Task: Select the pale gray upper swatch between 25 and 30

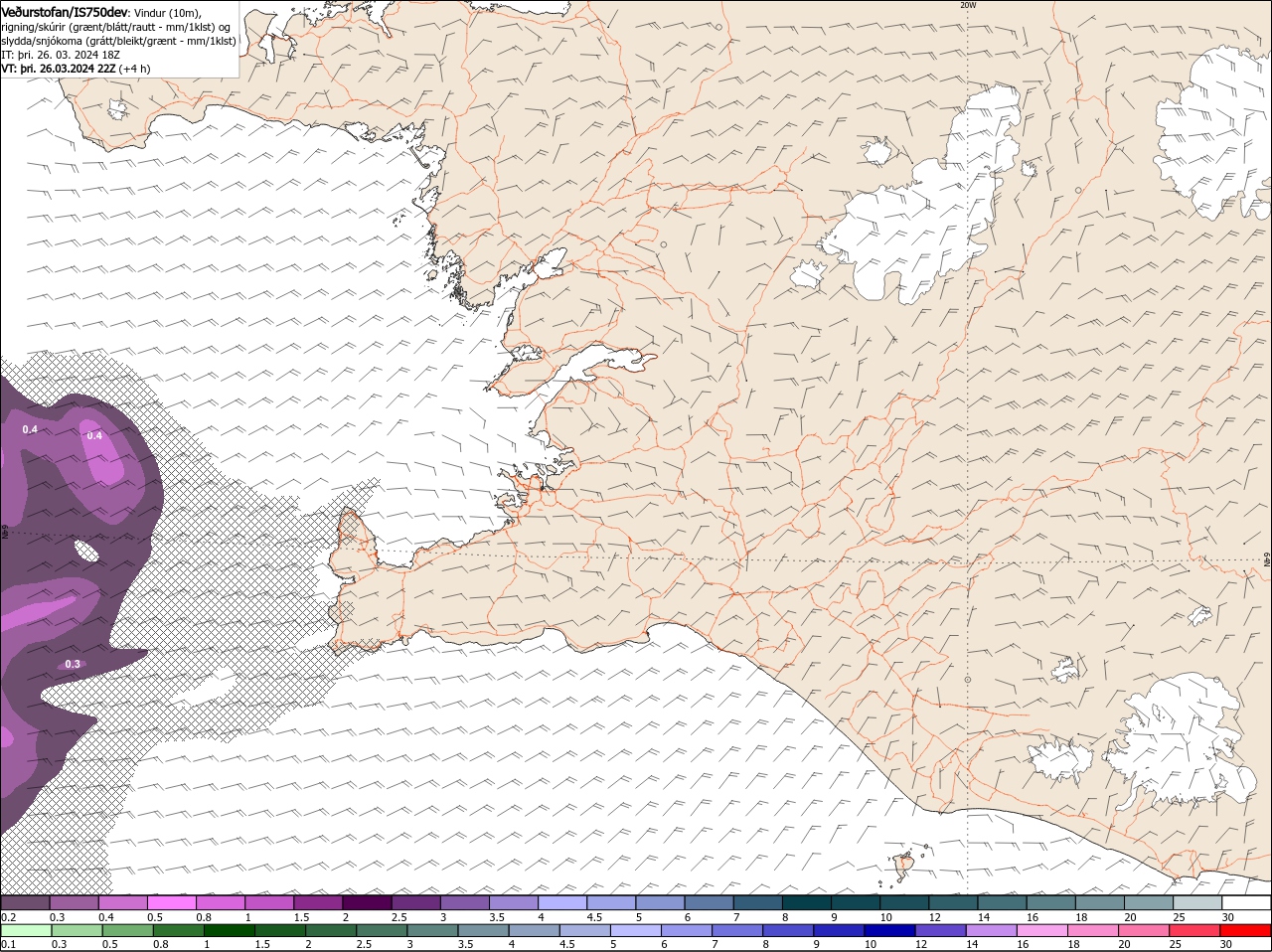Action: [1197, 902]
